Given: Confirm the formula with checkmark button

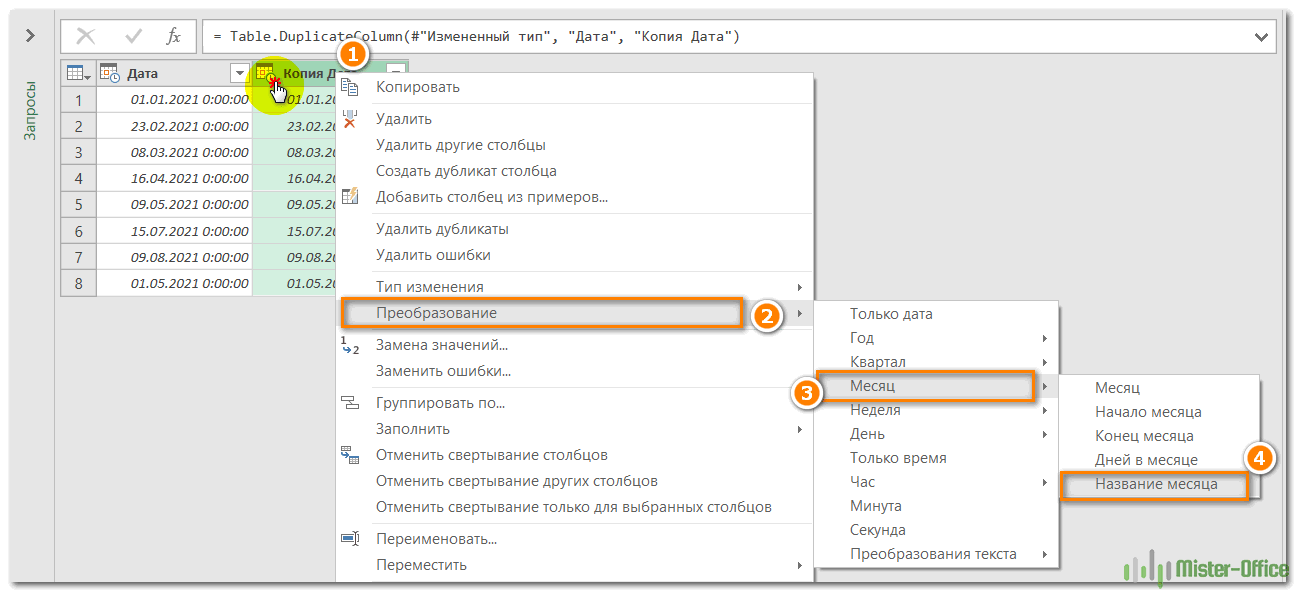Looking at the screenshot, I should [x=134, y=36].
